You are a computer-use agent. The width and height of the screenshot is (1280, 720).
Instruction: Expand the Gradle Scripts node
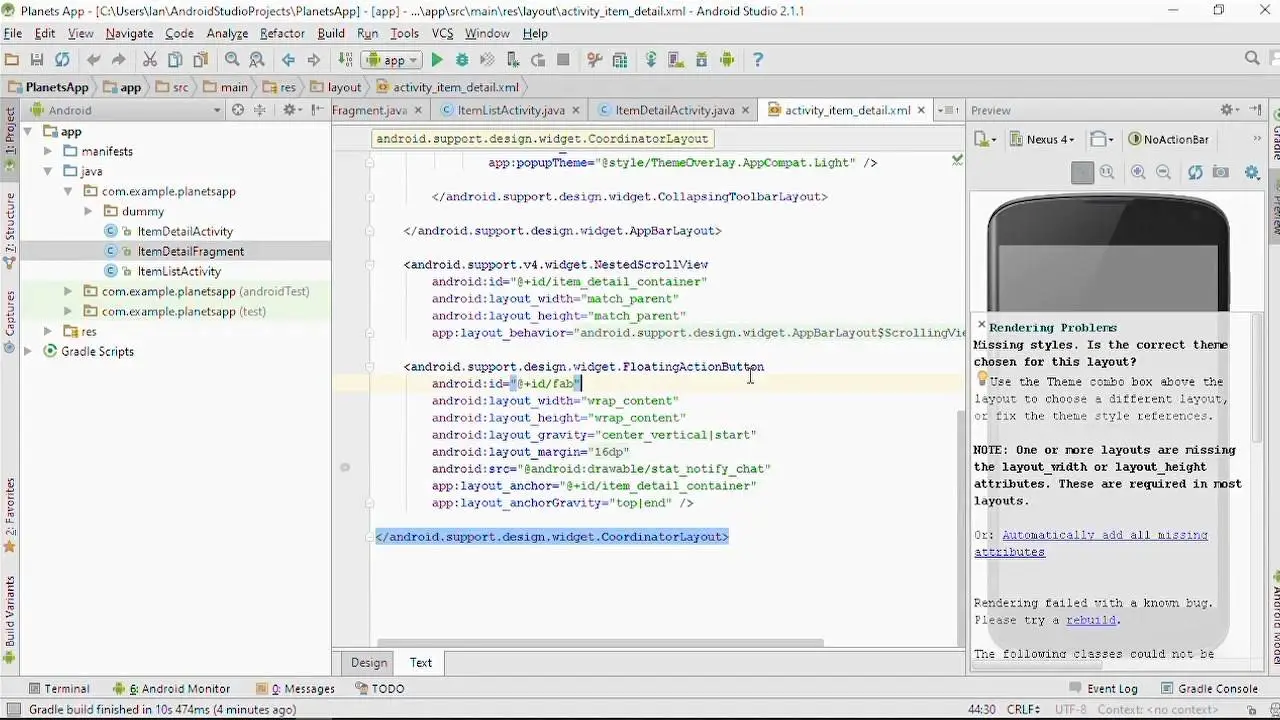tap(28, 351)
